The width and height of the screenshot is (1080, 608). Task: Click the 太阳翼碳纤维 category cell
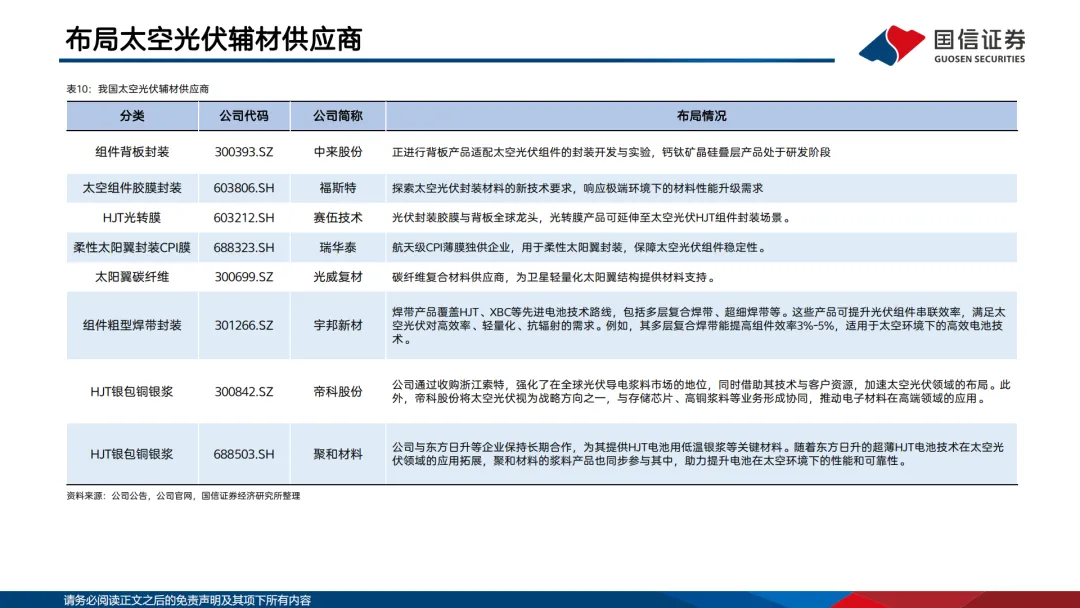[x=132, y=277]
